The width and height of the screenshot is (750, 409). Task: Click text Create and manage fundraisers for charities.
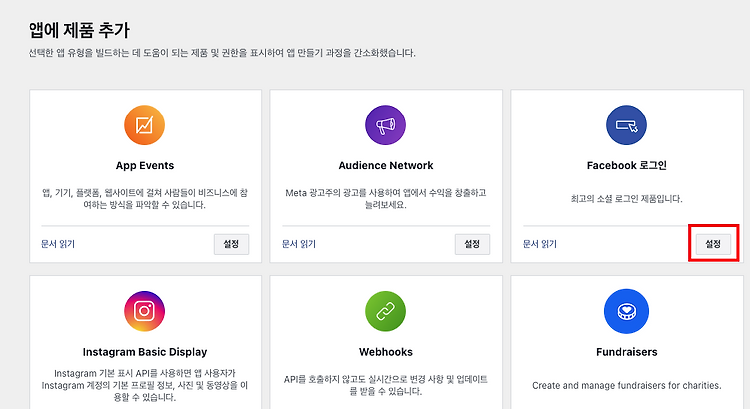[x=627, y=386]
